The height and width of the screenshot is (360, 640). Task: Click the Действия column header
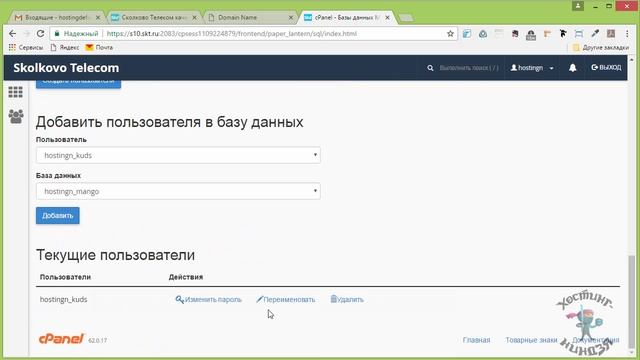(186, 277)
